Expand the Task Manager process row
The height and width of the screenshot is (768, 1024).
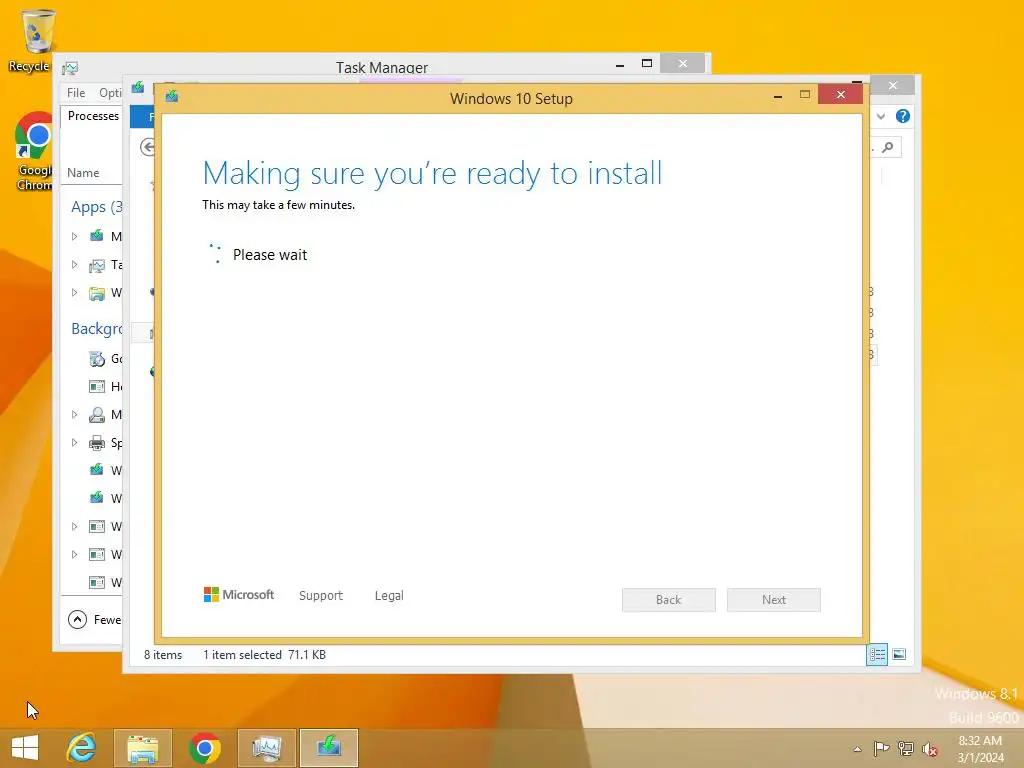pos(74,264)
